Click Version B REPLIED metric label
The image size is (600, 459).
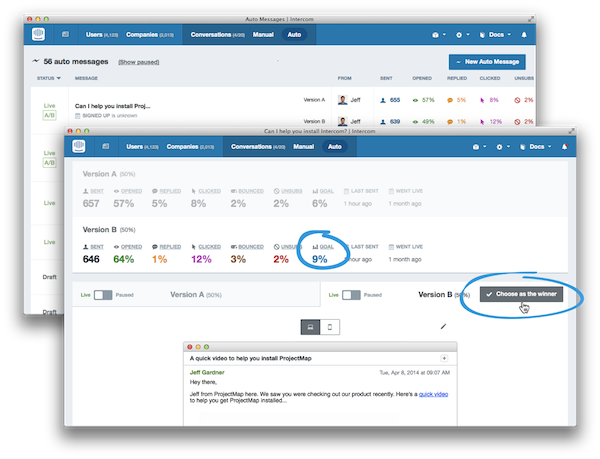(166, 247)
